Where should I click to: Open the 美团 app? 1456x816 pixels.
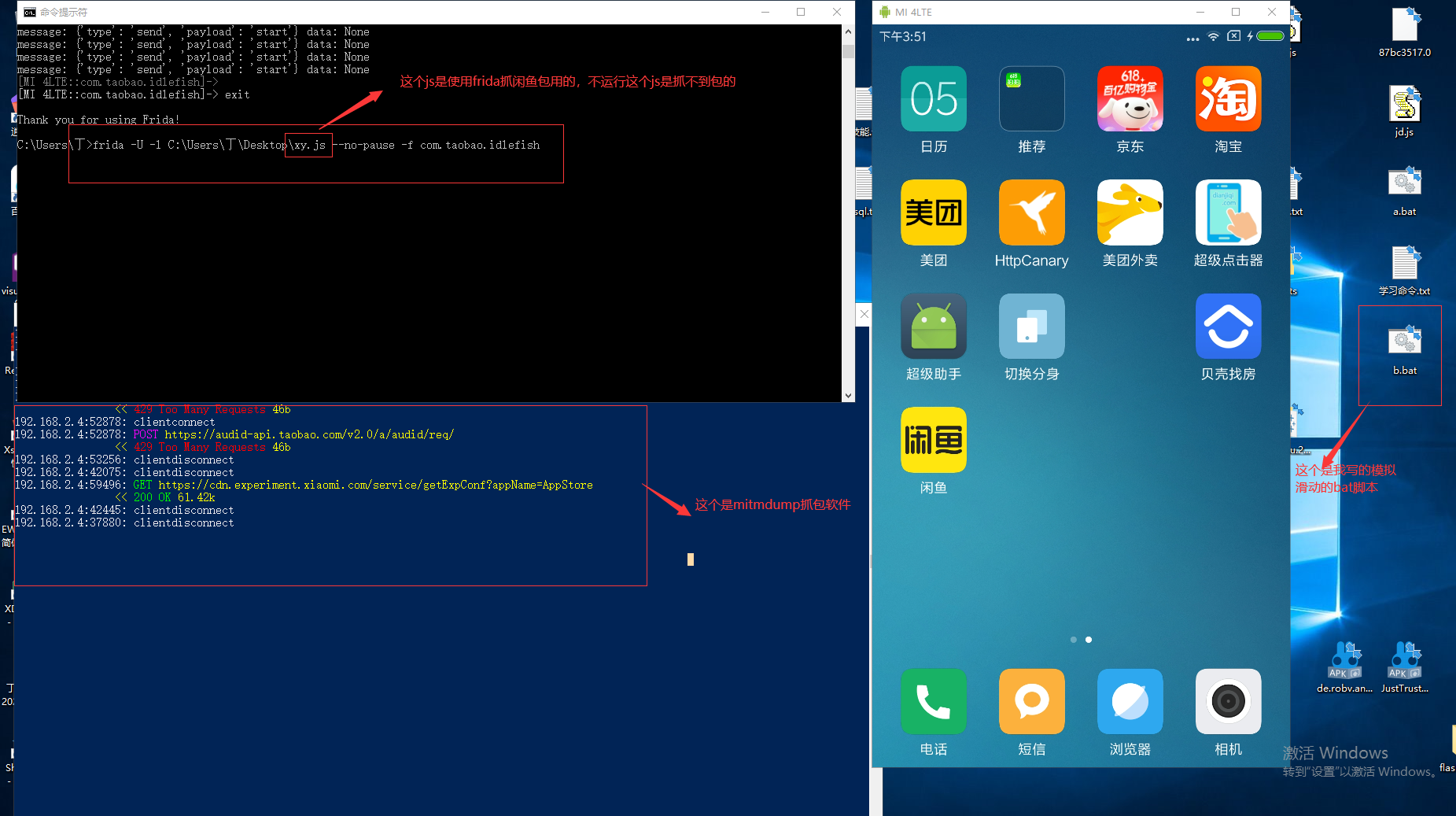(x=933, y=212)
